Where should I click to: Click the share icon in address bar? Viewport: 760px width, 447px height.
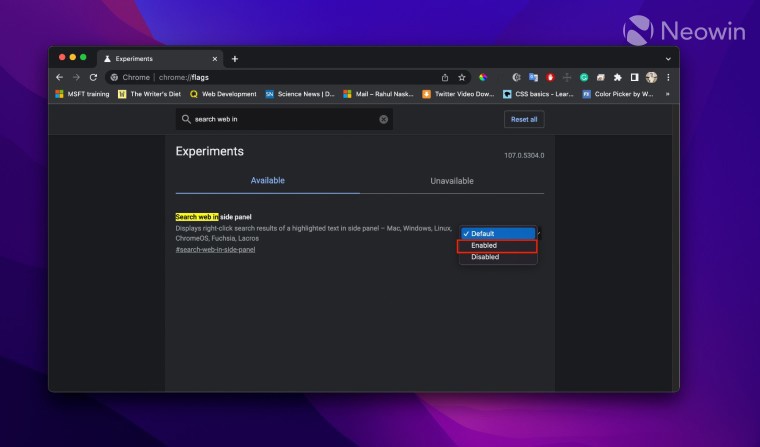click(445, 77)
